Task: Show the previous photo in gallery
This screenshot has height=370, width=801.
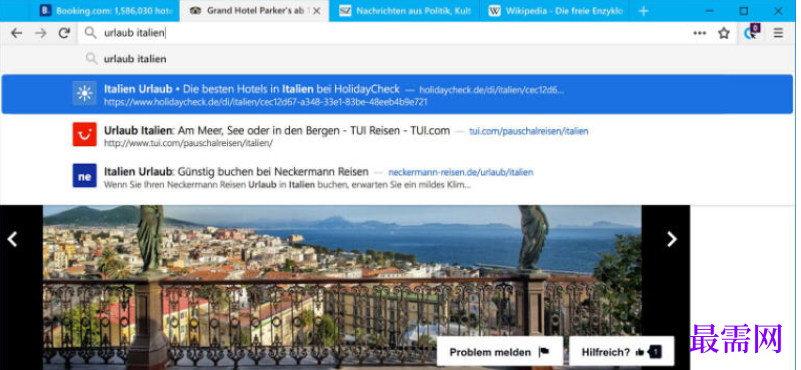Action: click(13, 239)
